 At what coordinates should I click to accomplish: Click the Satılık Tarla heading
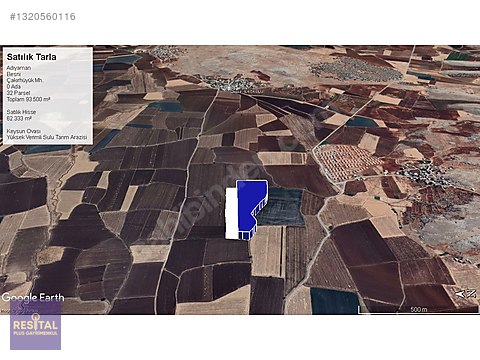click(31, 57)
